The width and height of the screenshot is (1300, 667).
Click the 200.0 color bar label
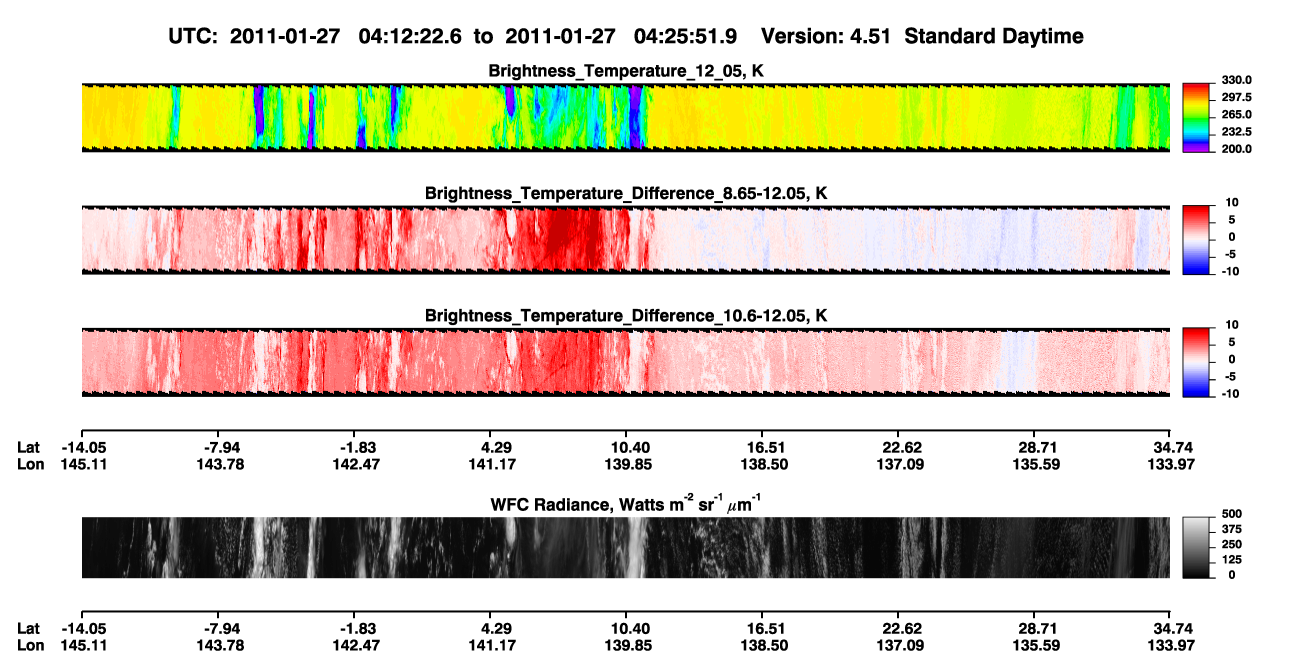(1237, 149)
